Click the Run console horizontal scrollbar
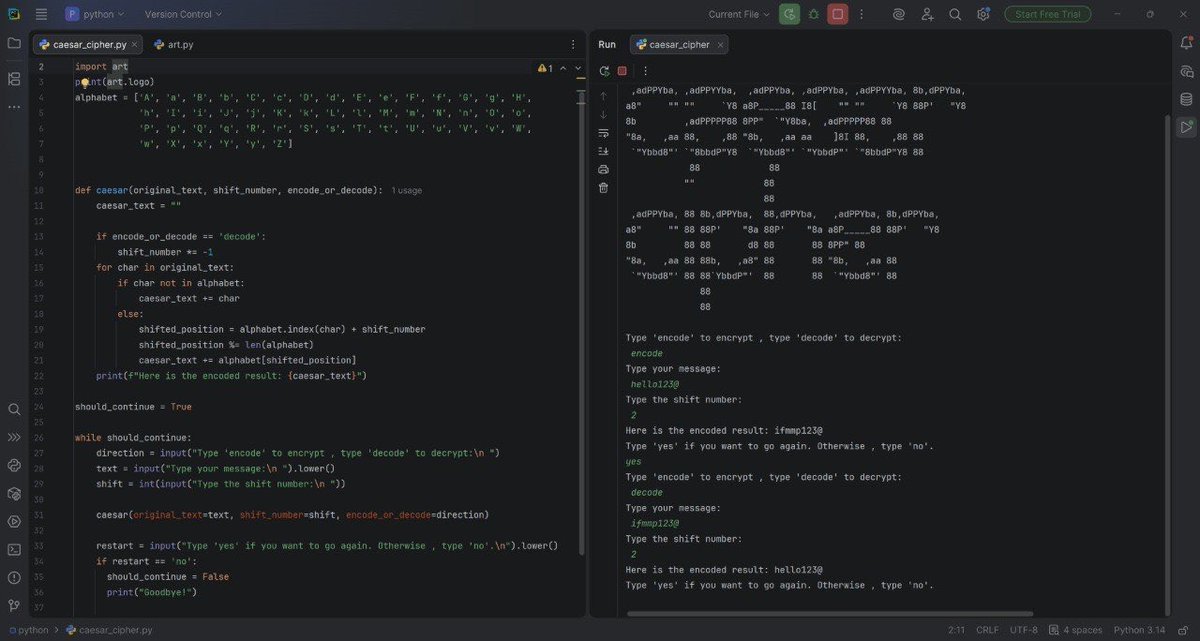Viewport: 1200px width, 641px height. click(x=828, y=614)
